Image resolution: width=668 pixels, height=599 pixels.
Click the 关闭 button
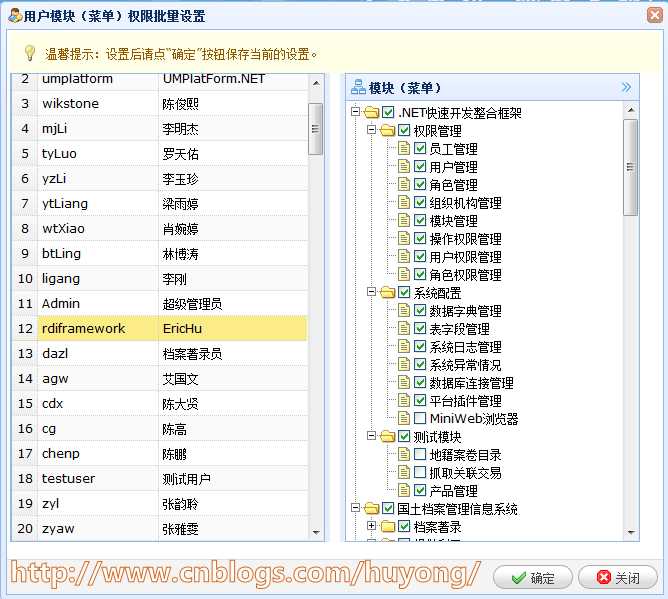(x=618, y=578)
